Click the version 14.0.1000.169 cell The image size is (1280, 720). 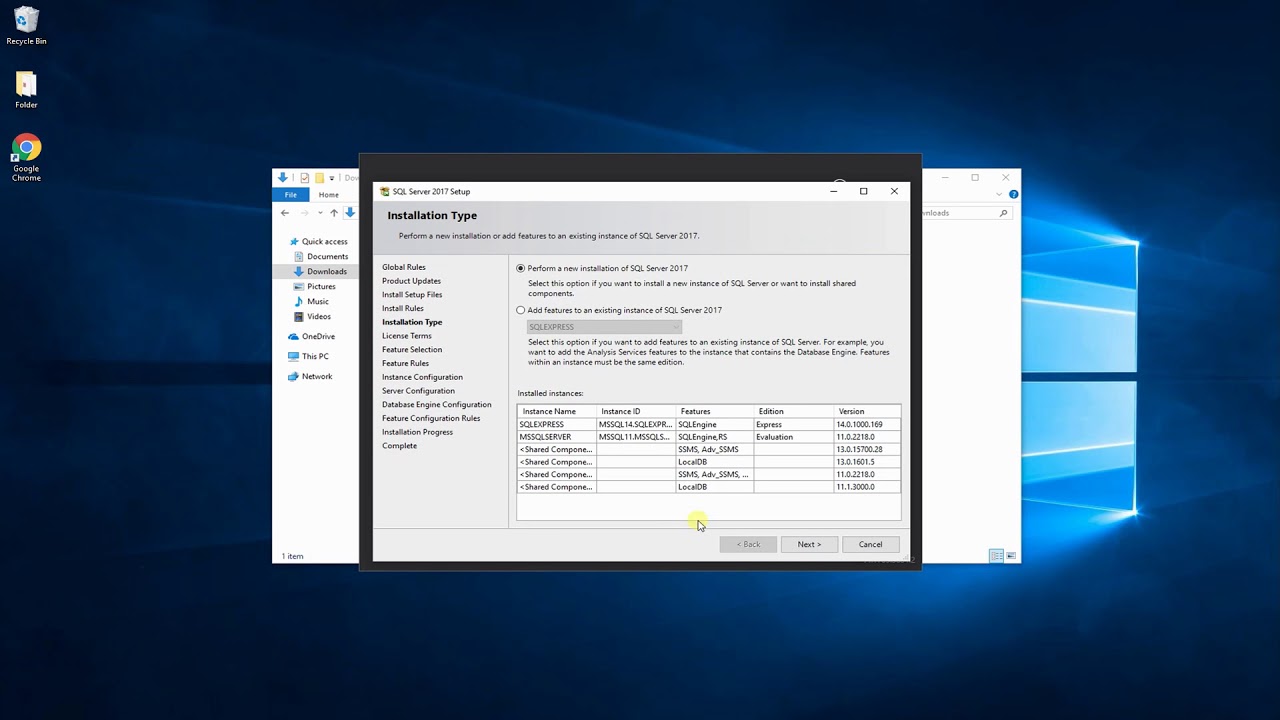pos(867,424)
